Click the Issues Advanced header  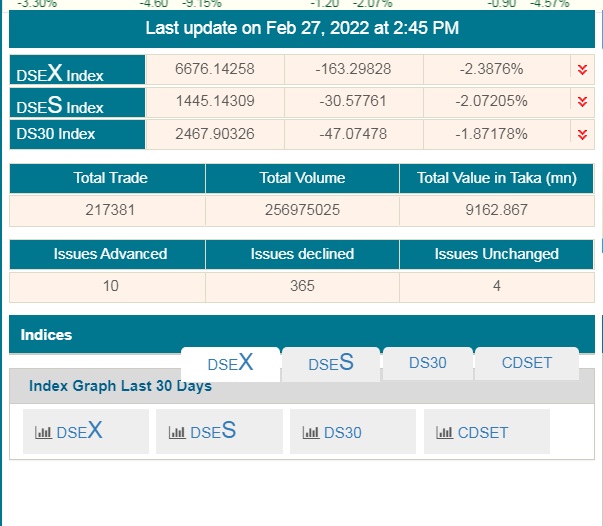click(x=110, y=254)
